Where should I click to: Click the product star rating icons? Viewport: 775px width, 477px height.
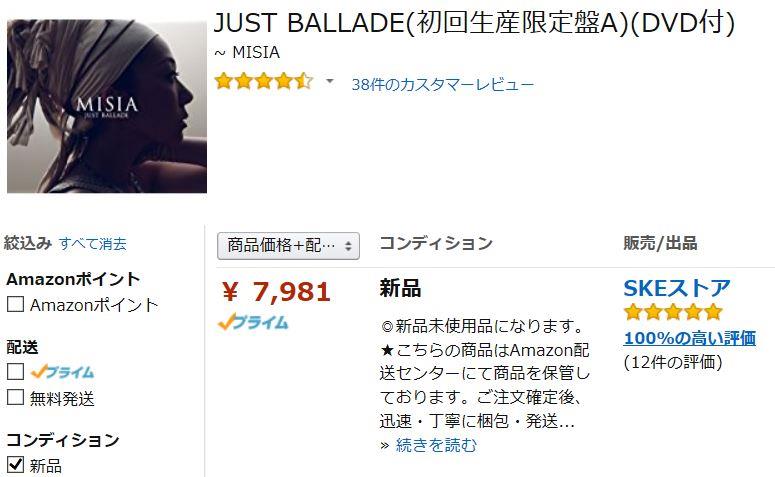(x=264, y=81)
